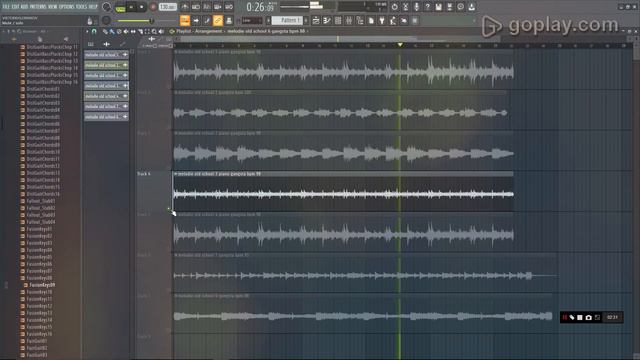
Task: Open the TOOLS menu
Action: coord(81,7)
